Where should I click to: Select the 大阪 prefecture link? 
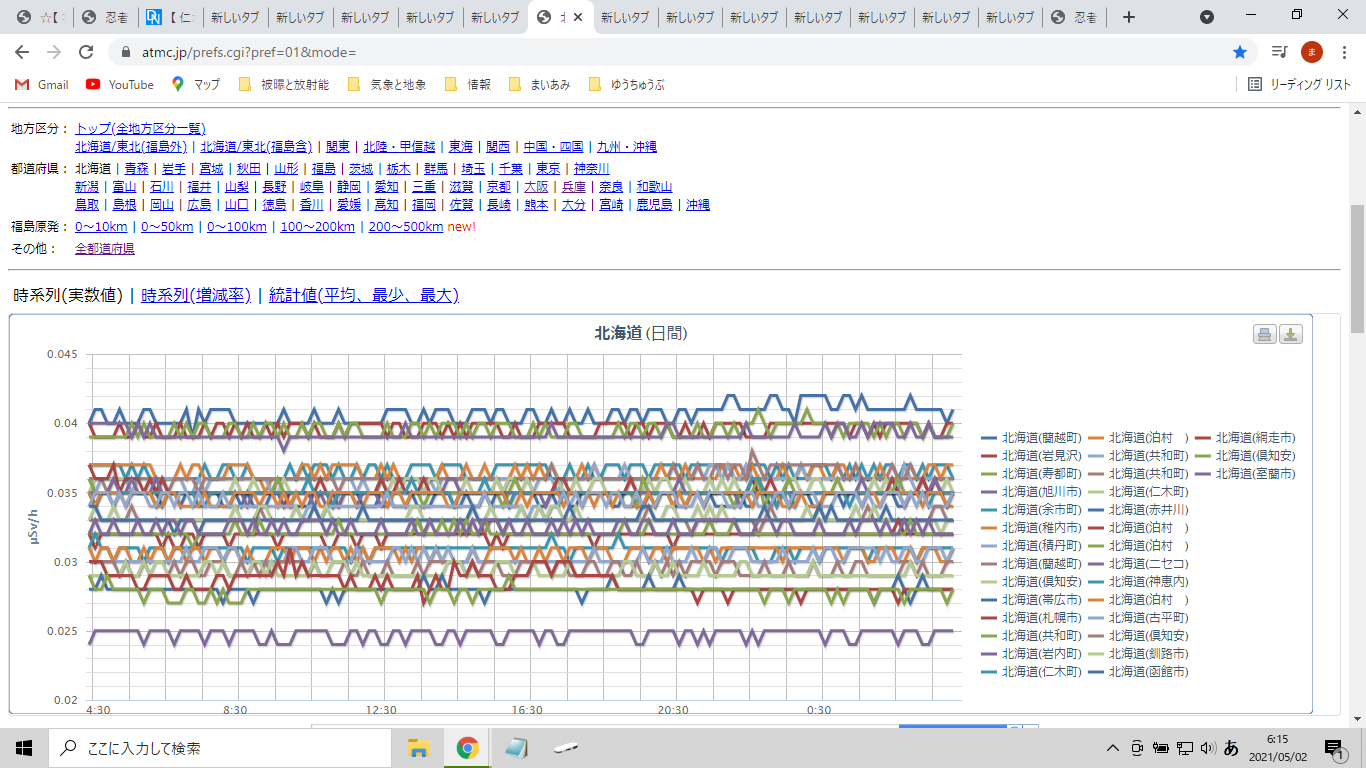click(536, 187)
